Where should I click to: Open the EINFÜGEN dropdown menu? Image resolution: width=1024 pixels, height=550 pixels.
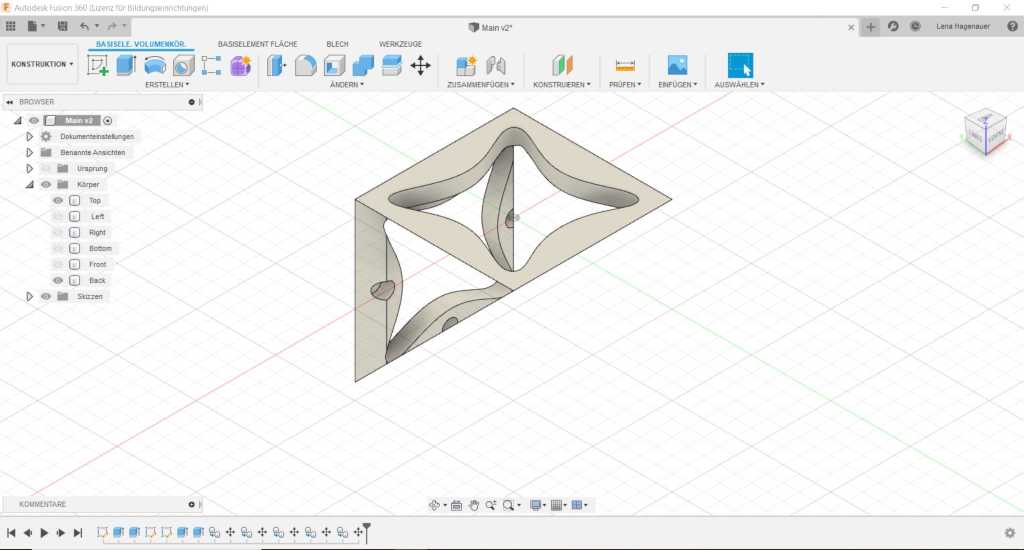pyautogui.click(x=678, y=84)
